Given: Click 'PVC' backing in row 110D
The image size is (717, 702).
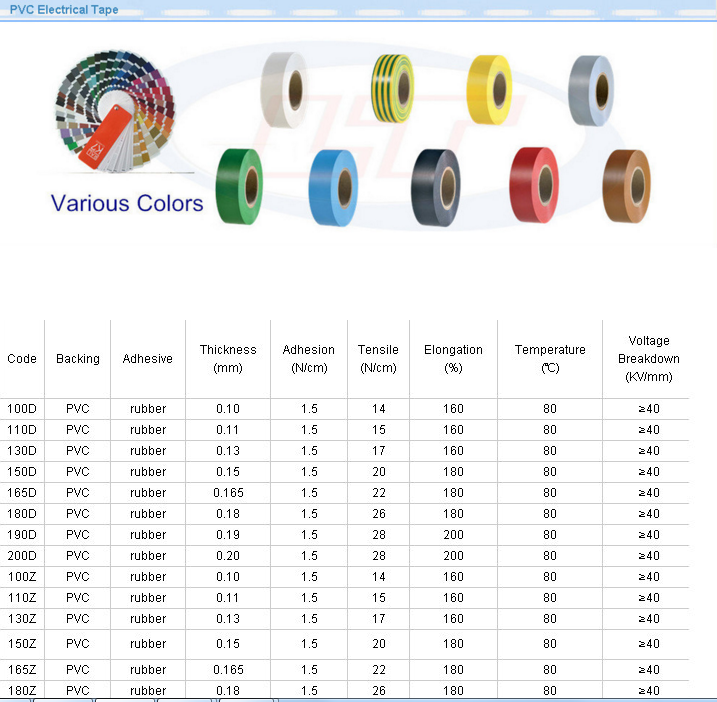Looking at the screenshot, I should [78, 429].
